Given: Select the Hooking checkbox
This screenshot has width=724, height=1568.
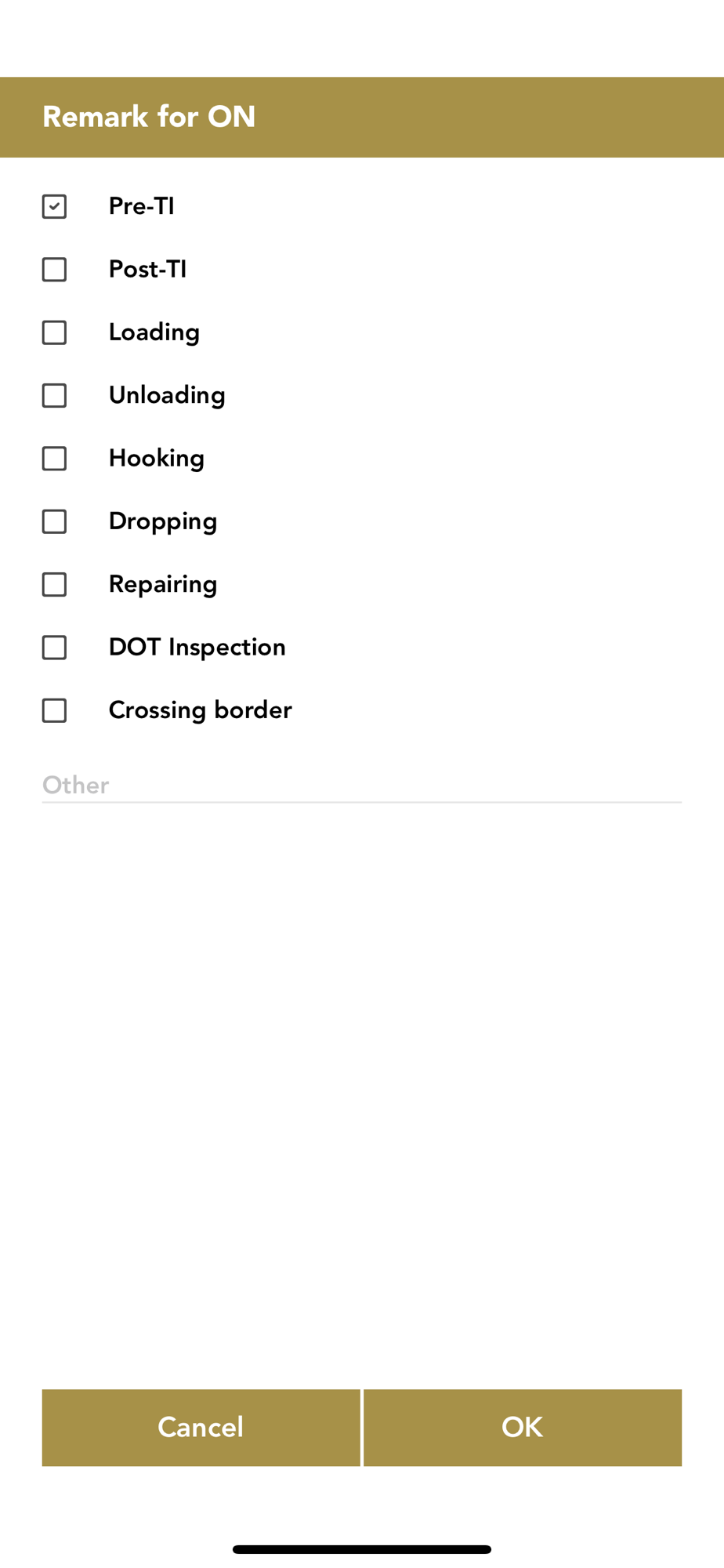Looking at the screenshot, I should (54, 459).
